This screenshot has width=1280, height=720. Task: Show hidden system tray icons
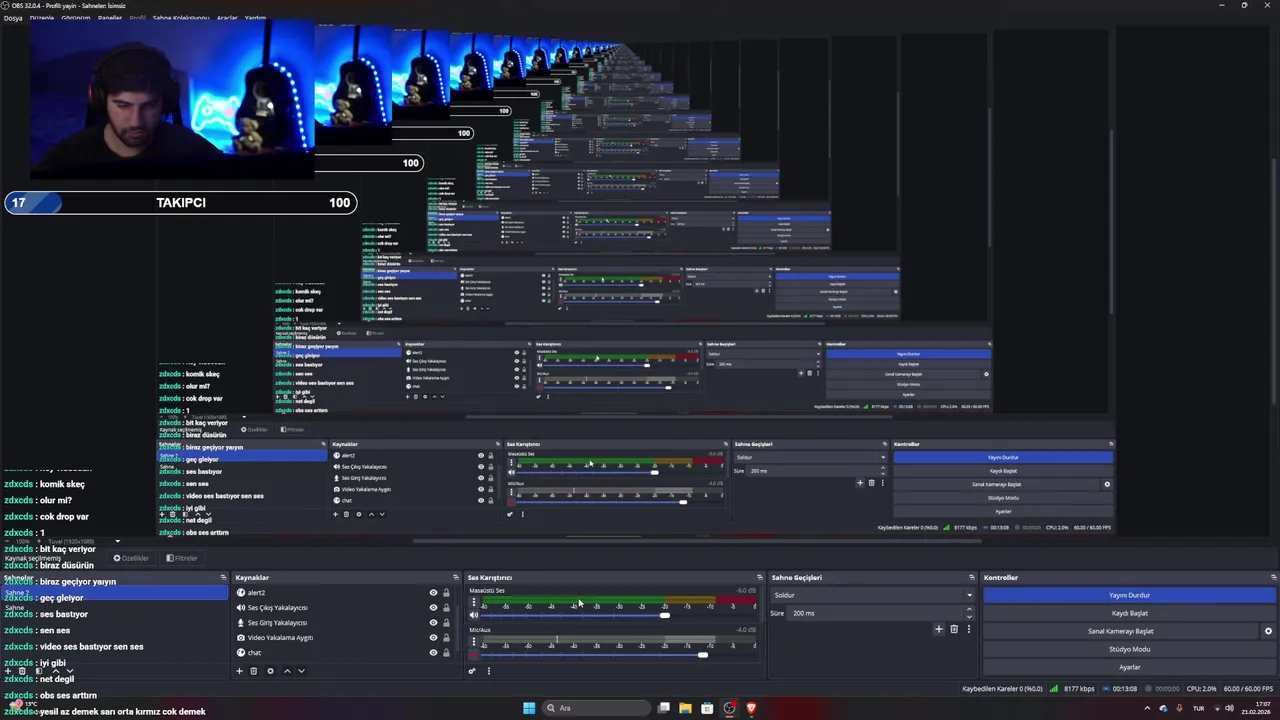pos(1147,708)
